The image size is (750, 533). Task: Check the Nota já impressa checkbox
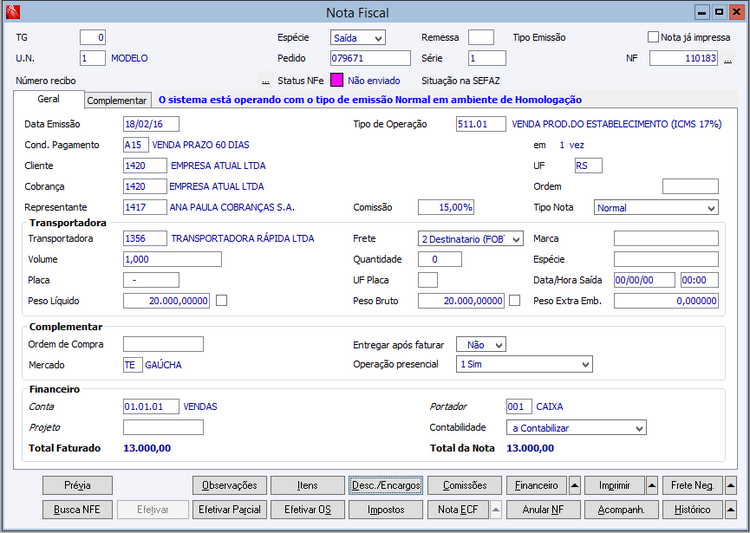[653, 37]
